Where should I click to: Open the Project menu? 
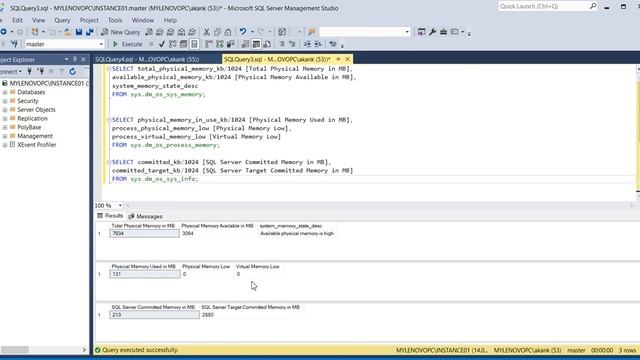coord(89,20)
